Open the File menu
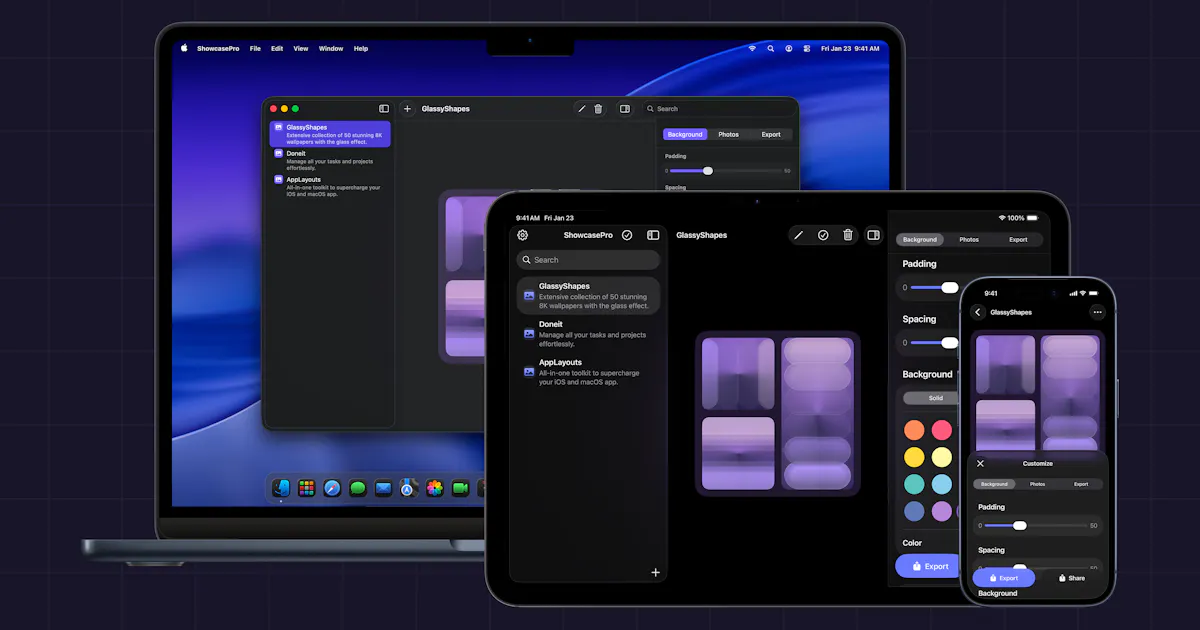Viewport: 1200px width, 630px height. click(x=255, y=48)
